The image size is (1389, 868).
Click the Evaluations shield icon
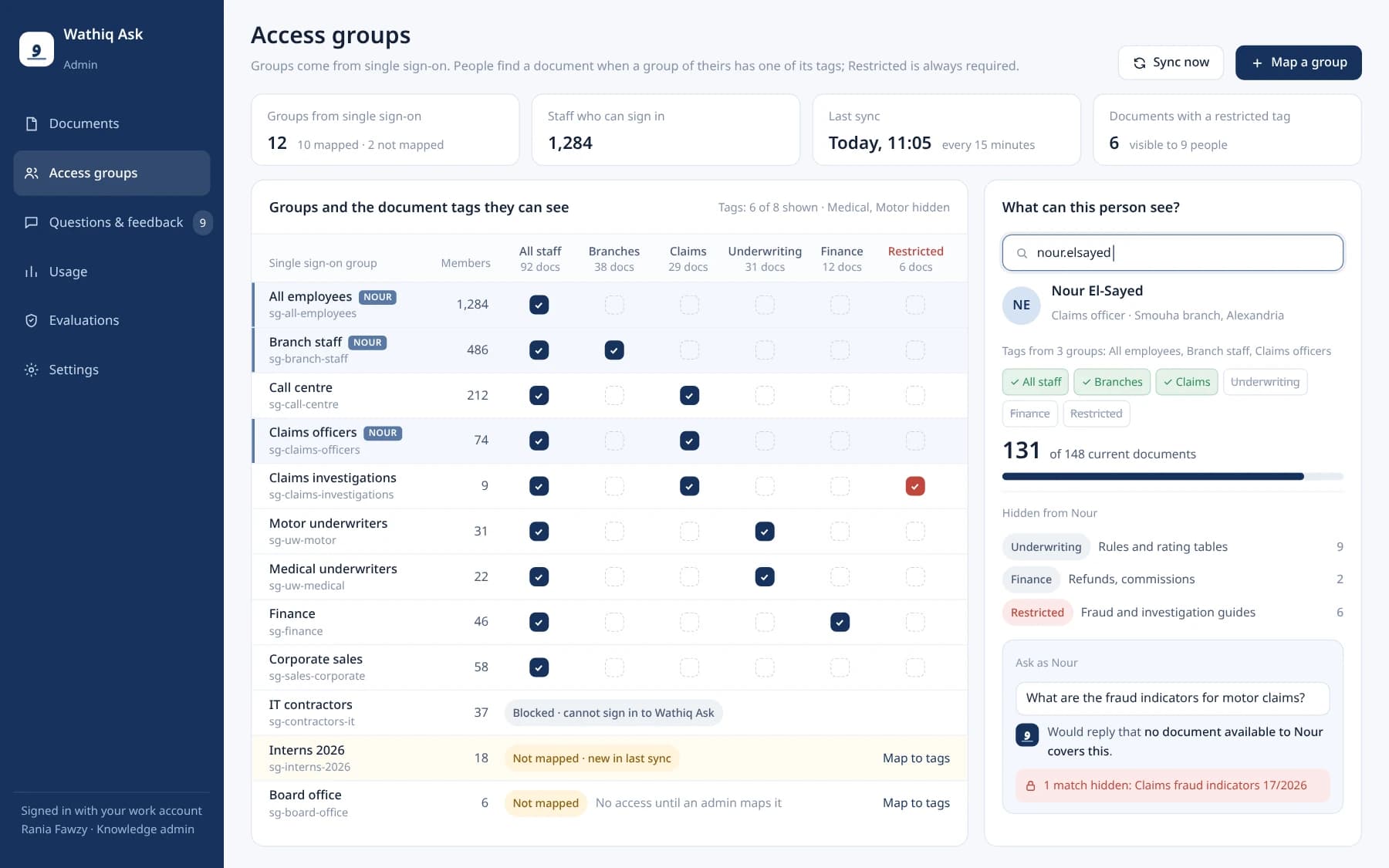coord(32,320)
